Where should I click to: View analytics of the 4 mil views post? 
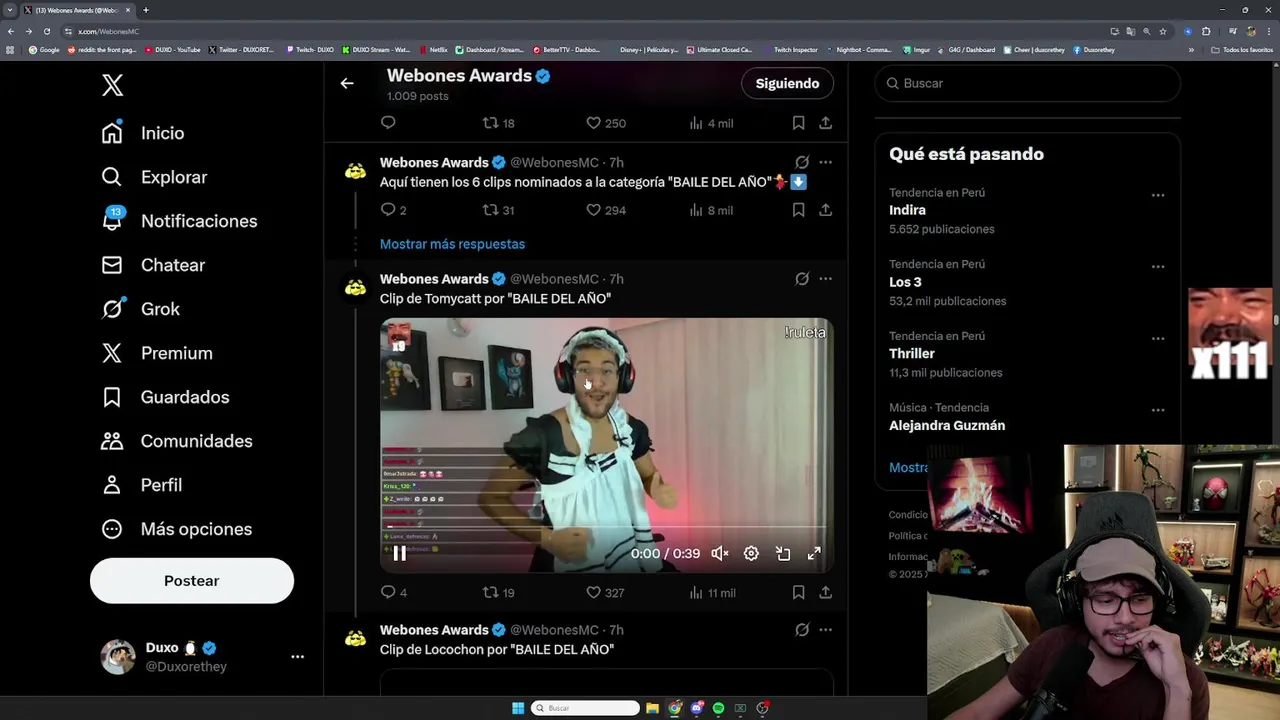pos(711,123)
